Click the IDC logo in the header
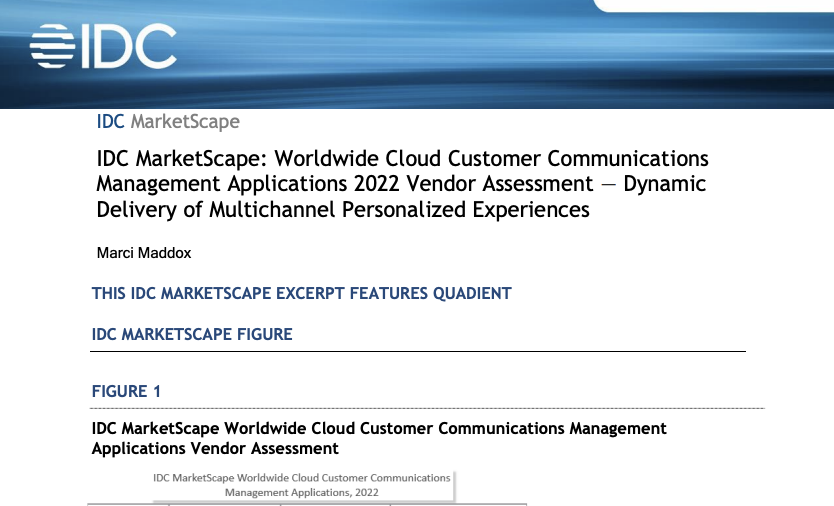834x506 pixels. tap(103, 46)
